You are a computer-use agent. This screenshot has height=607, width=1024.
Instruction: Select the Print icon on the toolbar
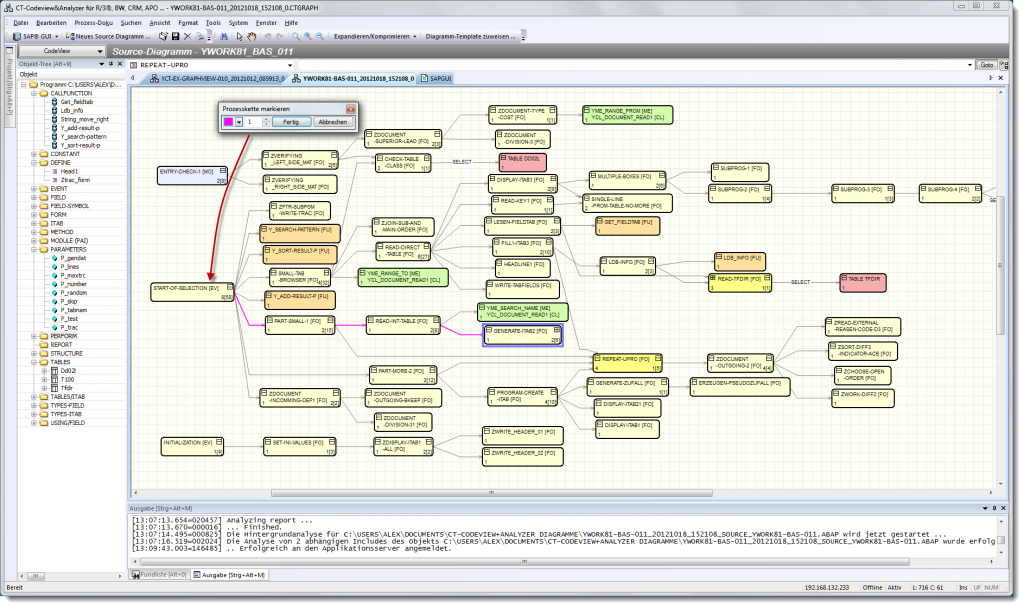click(x=199, y=35)
